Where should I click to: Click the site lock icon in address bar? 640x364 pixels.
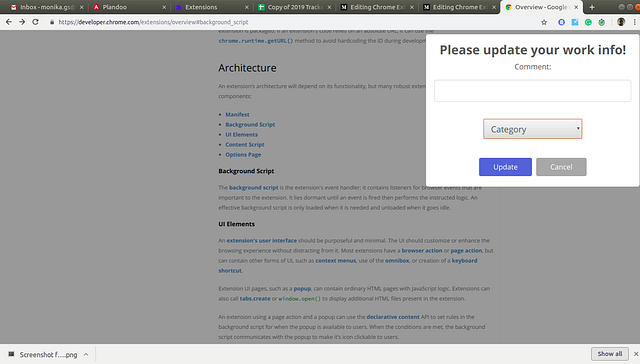[52, 22]
